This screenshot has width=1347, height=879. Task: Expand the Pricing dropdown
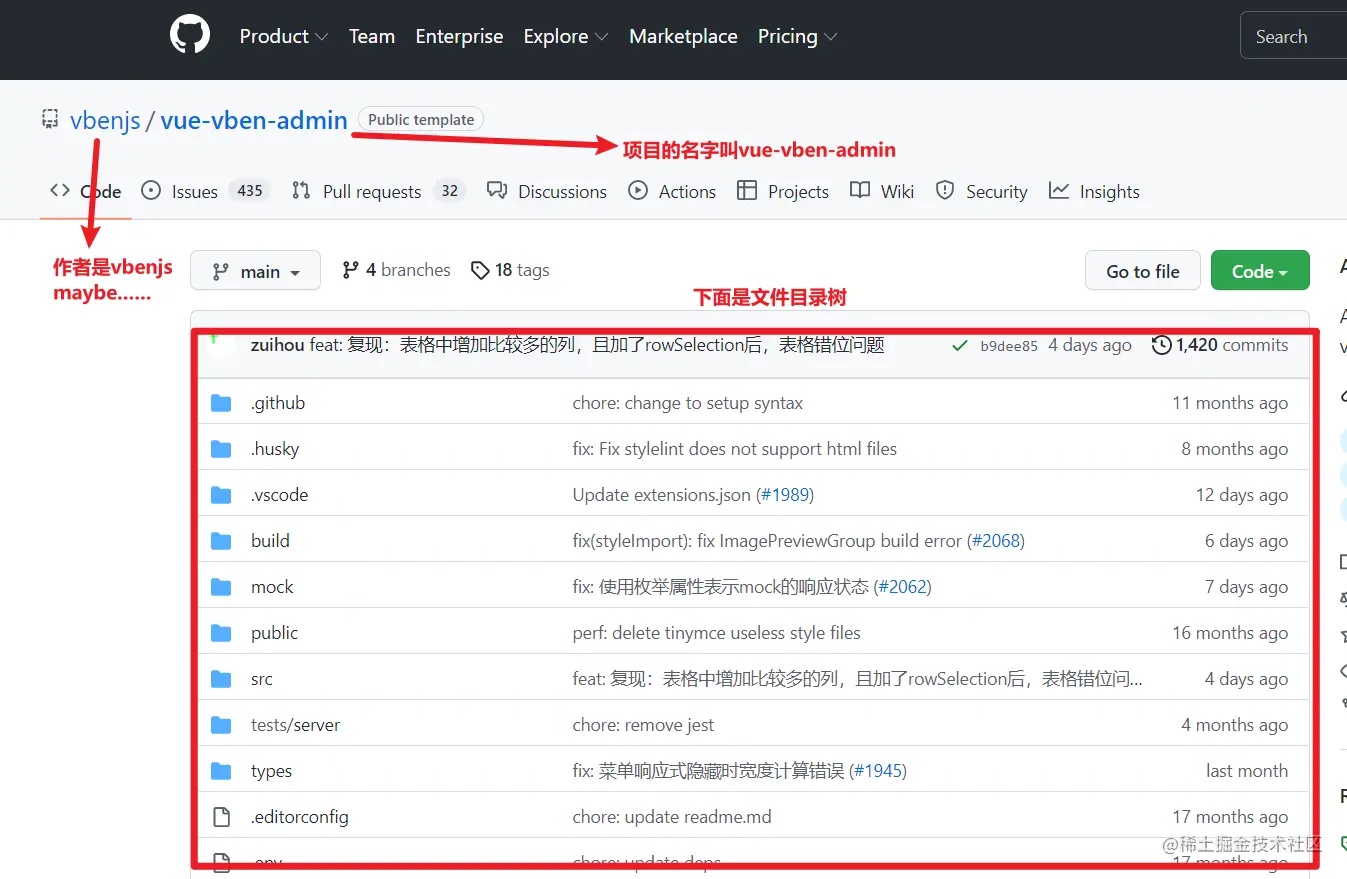coord(797,36)
